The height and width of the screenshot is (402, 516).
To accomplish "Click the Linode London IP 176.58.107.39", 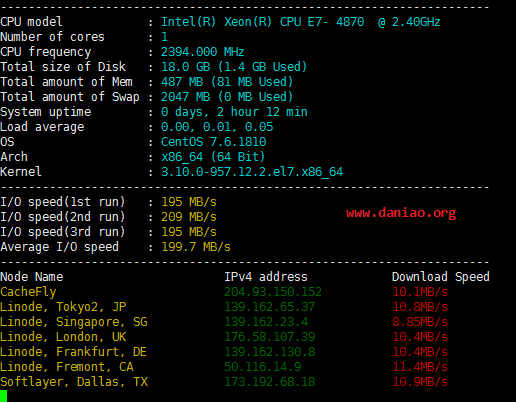I will click(269, 337).
